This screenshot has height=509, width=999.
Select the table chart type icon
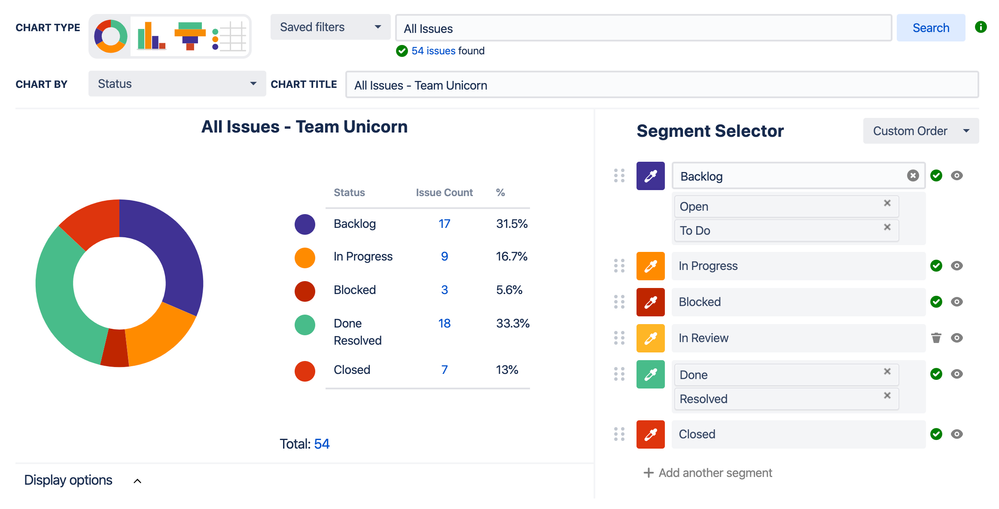pyautogui.click(x=229, y=36)
